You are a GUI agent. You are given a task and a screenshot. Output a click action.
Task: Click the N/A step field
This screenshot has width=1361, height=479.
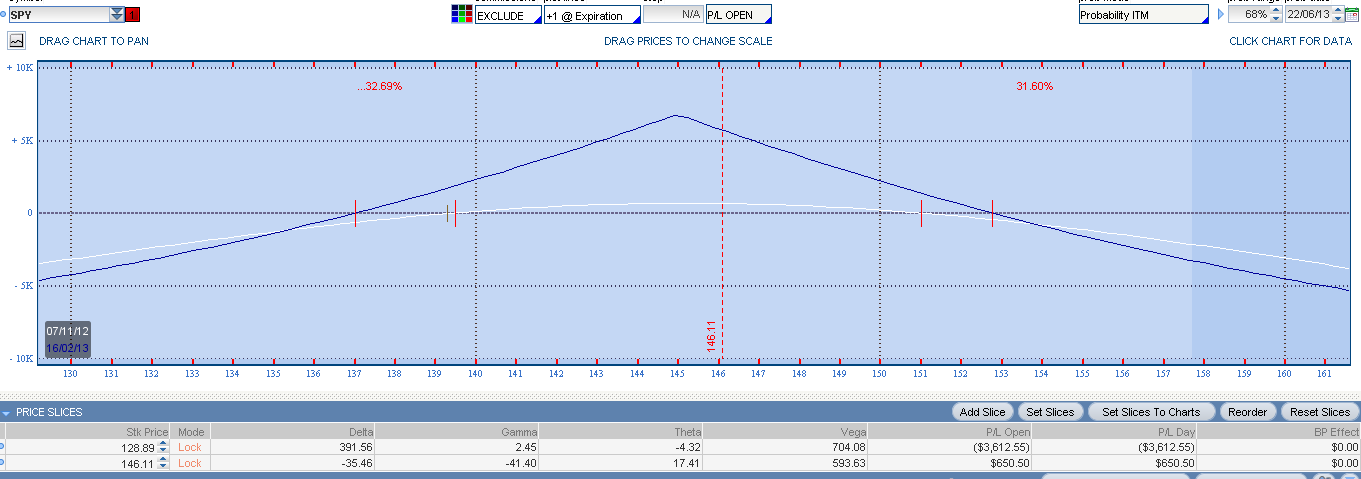pos(672,15)
